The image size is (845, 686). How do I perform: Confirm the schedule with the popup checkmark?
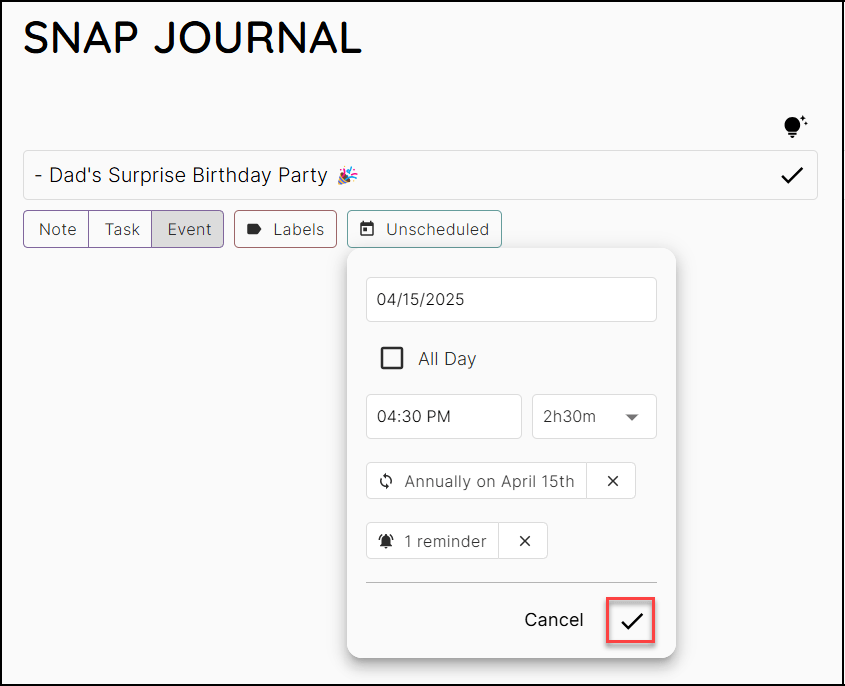point(631,620)
